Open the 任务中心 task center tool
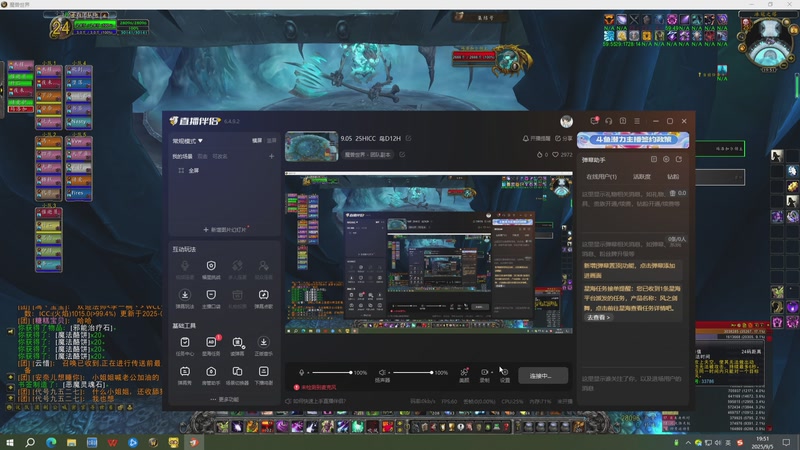 pyautogui.click(x=185, y=345)
